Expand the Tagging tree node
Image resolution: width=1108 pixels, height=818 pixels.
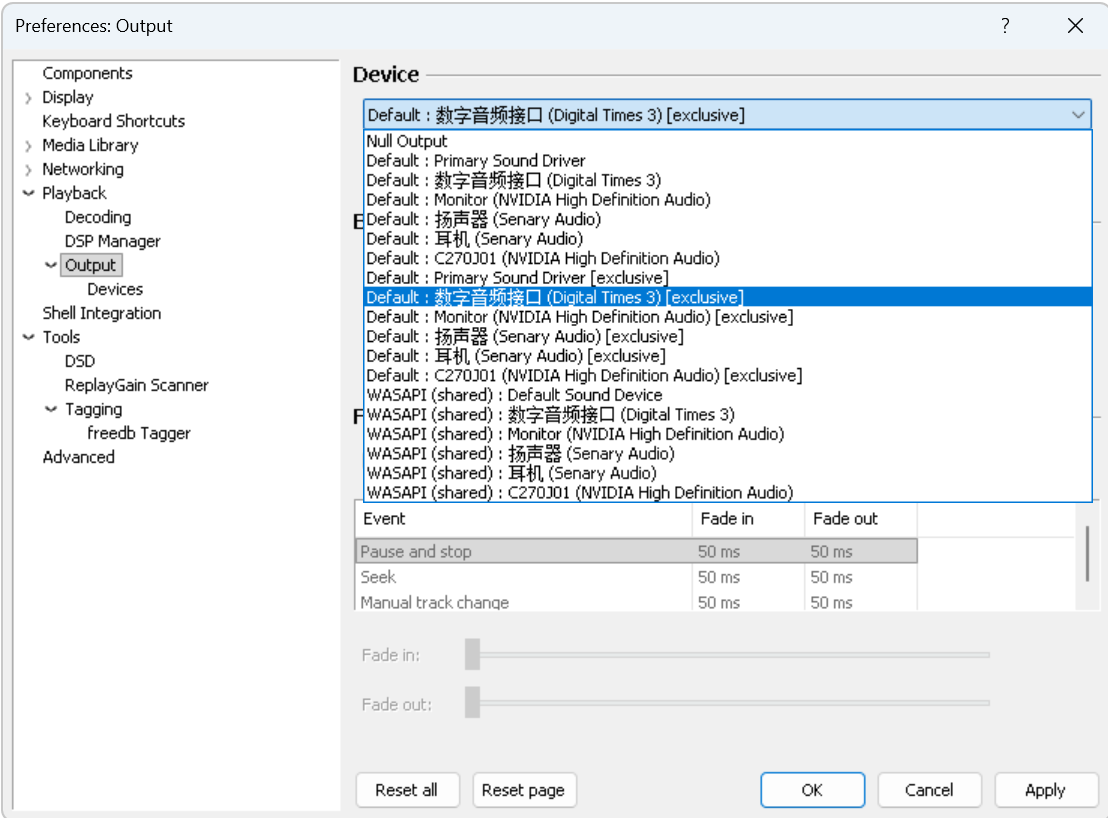pos(52,409)
